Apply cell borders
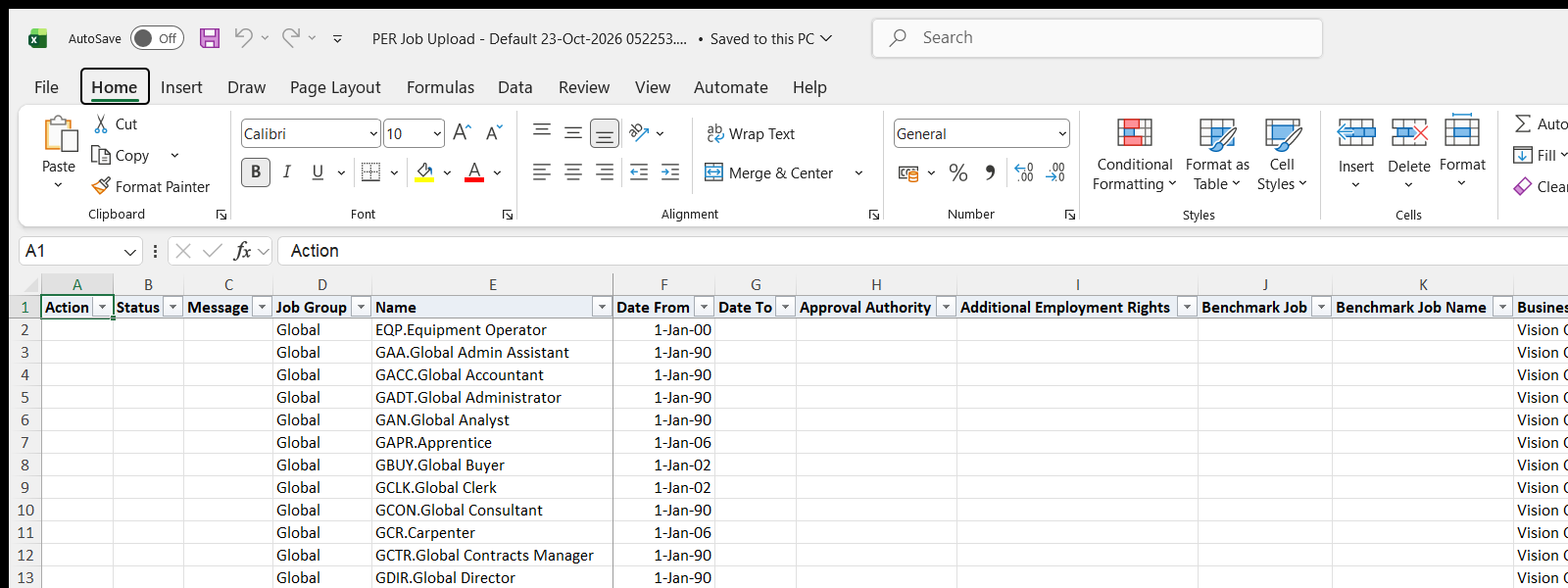 pos(370,172)
